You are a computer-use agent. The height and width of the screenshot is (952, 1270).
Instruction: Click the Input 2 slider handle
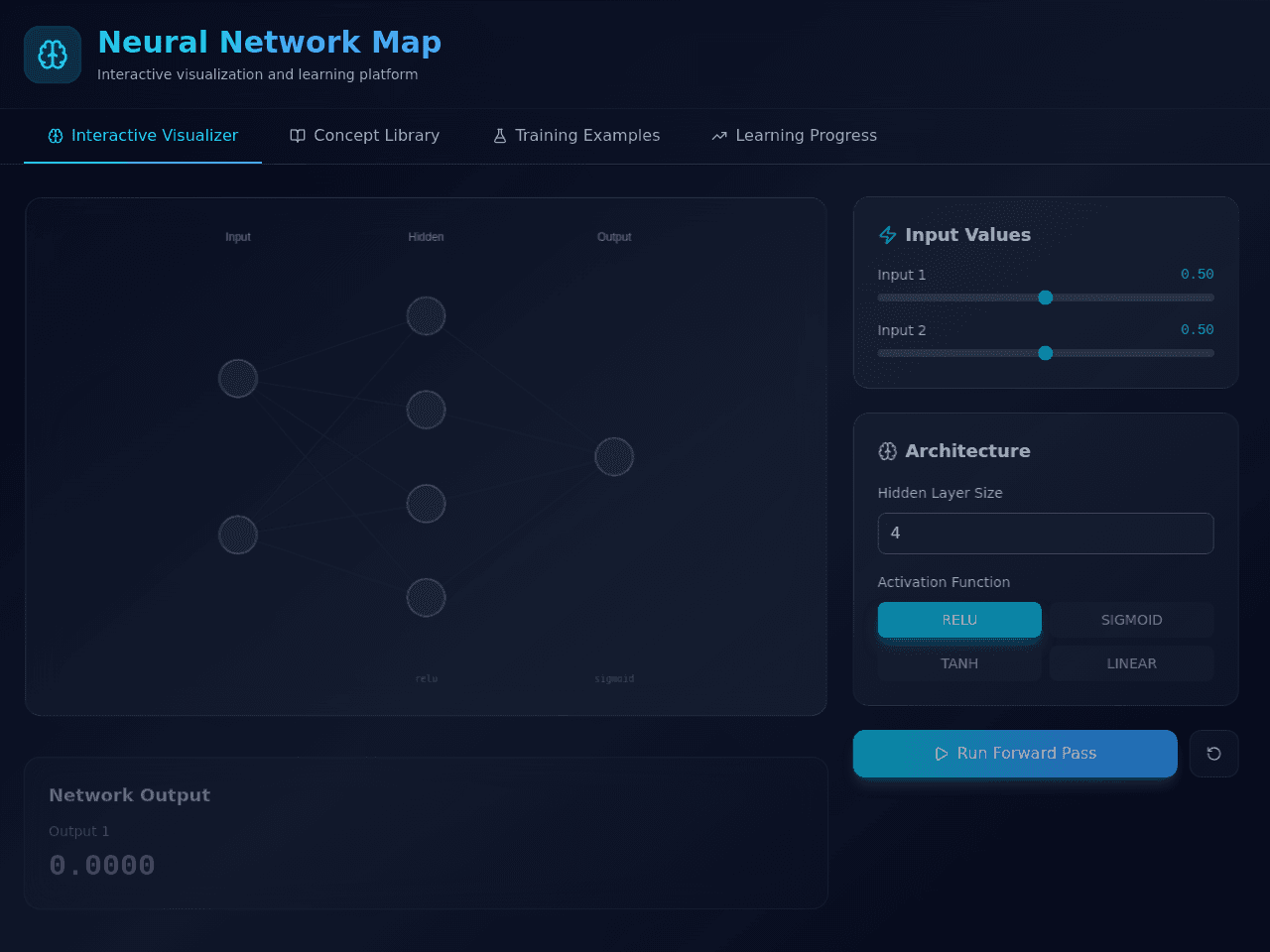pyautogui.click(x=1046, y=353)
